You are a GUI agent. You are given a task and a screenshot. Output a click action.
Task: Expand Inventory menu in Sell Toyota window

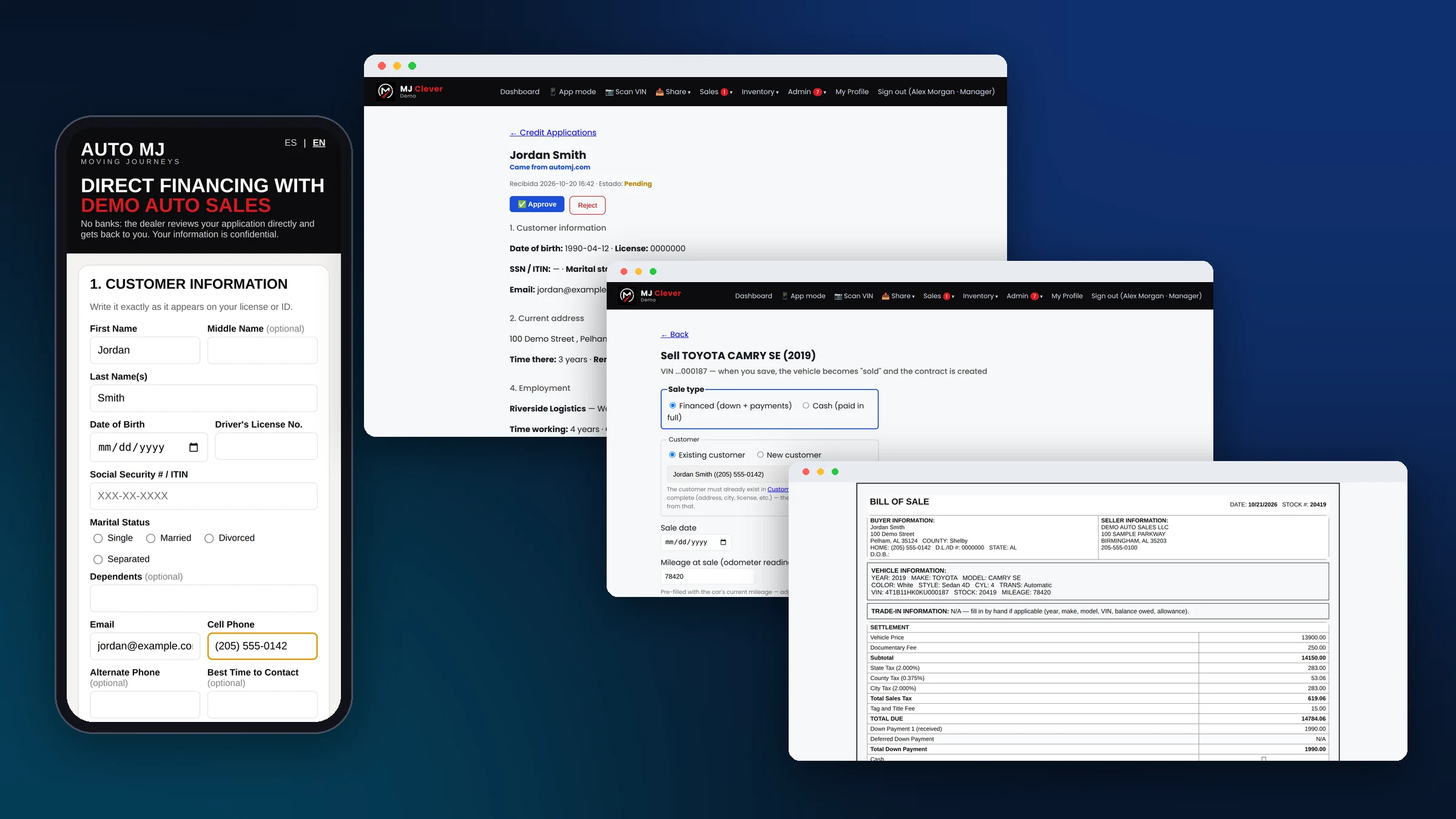pos(980,296)
